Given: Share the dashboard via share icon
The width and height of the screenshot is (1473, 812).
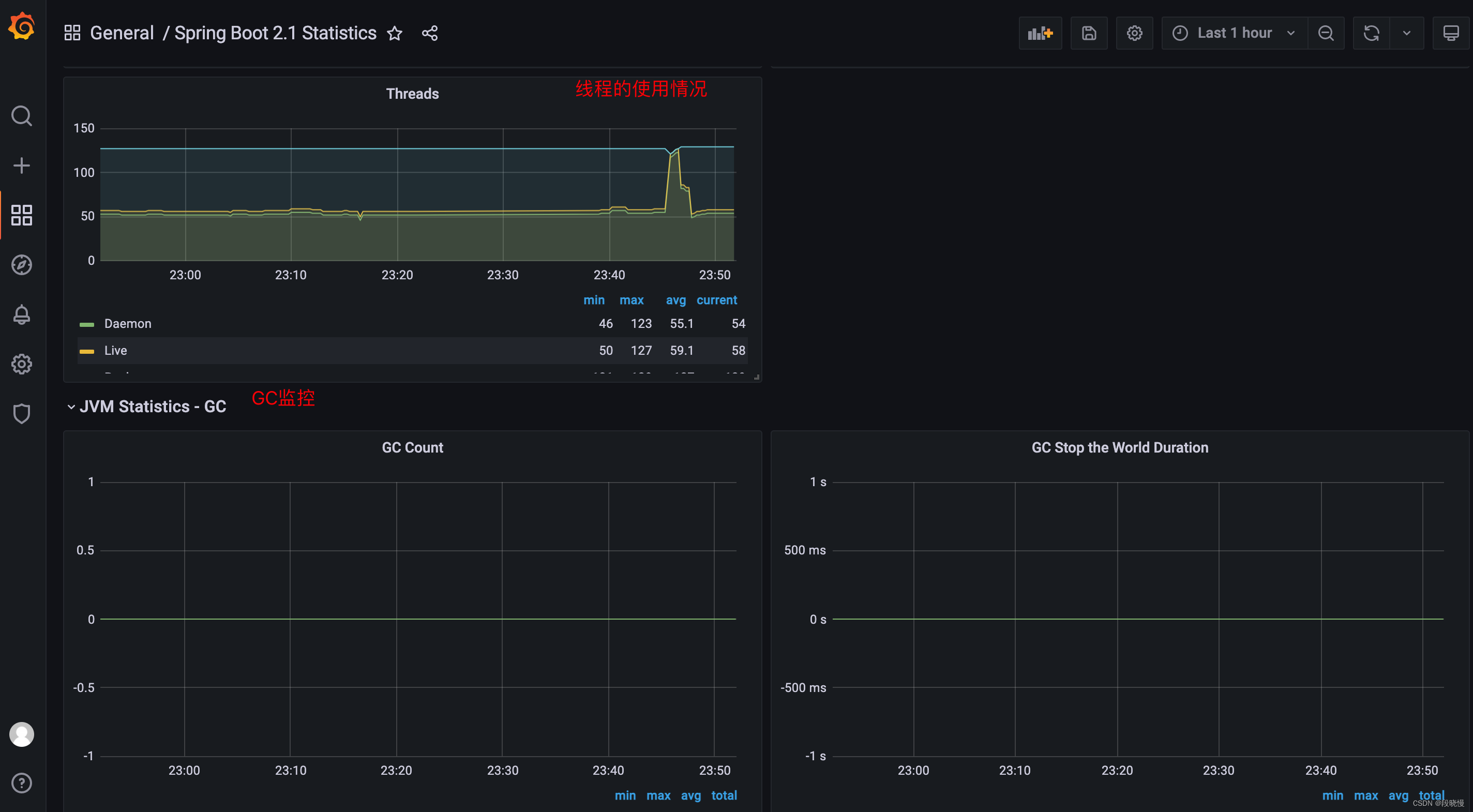Looking at the screenshot, I should point(430,34).
